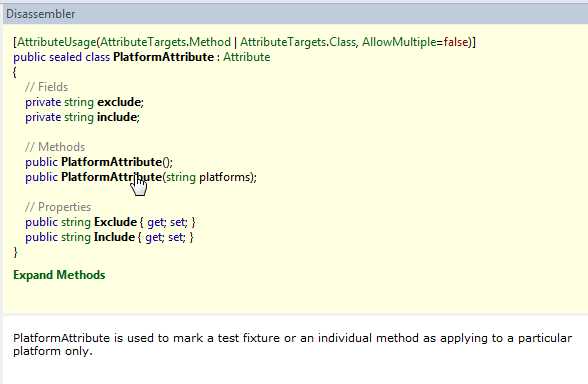The width and height of the screenshot is (588, 384).
Task: Click the get accessor of Exclude
Action: 155,222
